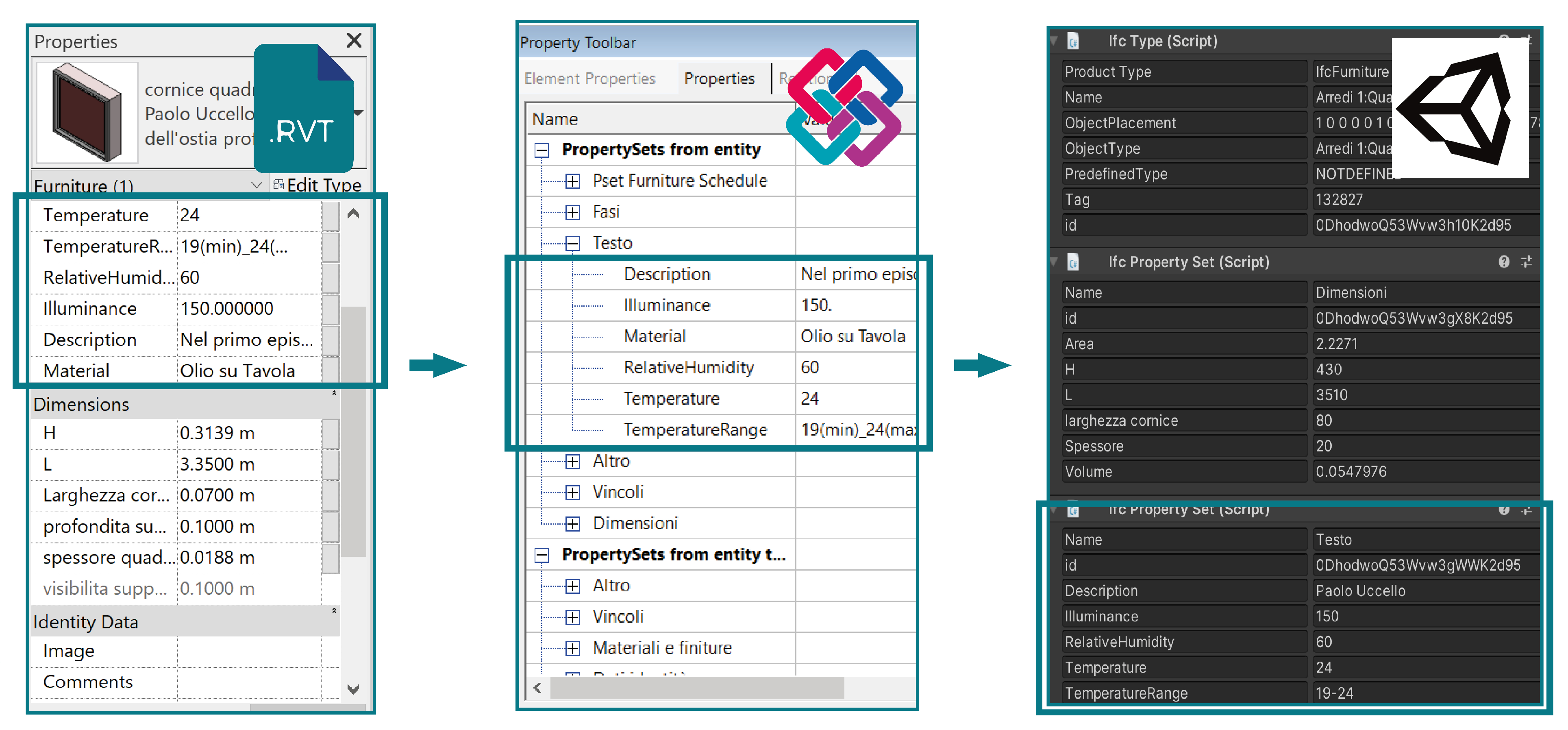The height and width of the screenshot is (730, 1568).
Task: Open help for Ifc Property Set Dimensioni
Action: pos(1503,262)
